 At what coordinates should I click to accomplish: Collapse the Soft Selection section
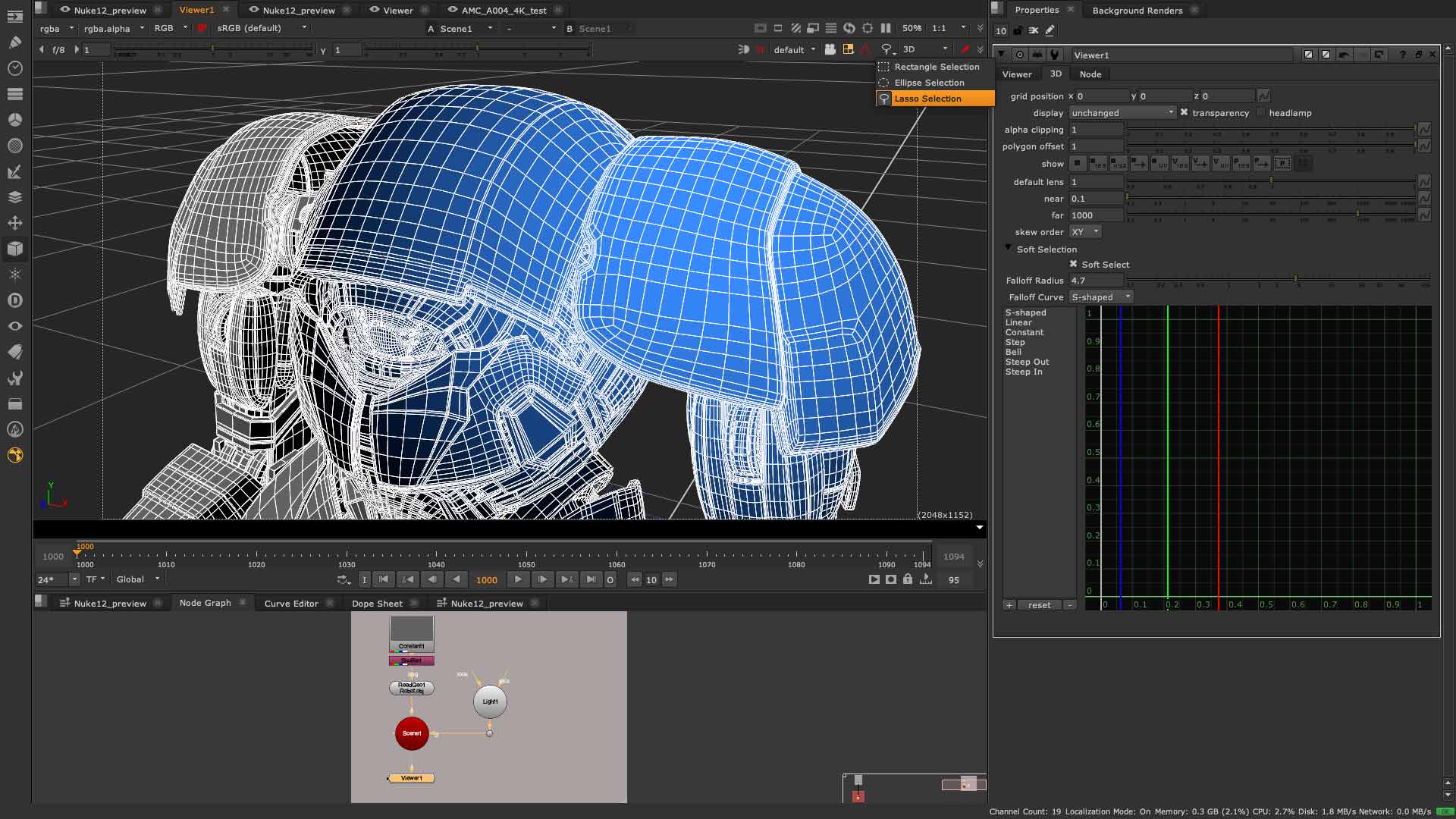[x=1008, y=248]
